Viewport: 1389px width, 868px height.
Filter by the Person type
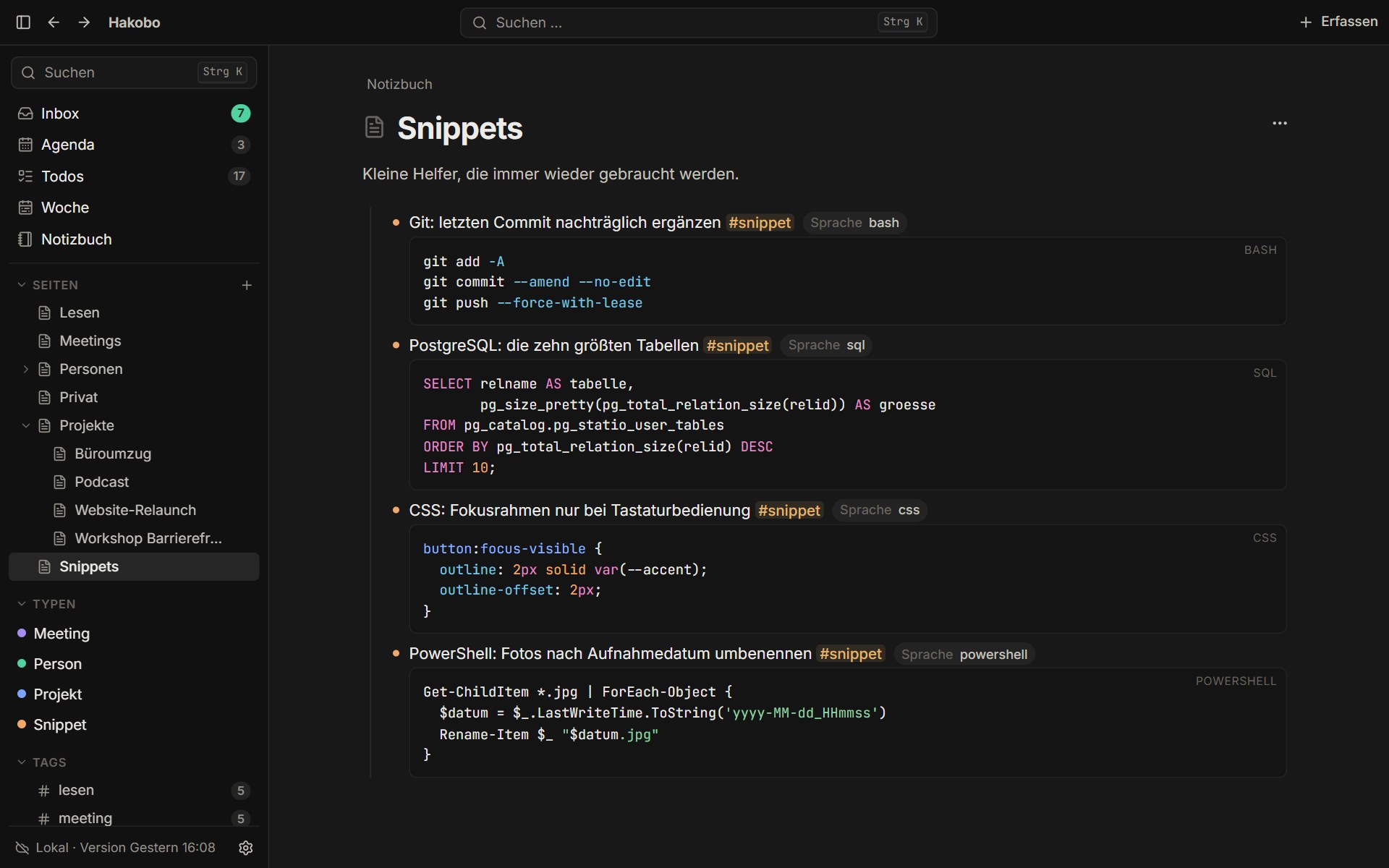[134, 664]
